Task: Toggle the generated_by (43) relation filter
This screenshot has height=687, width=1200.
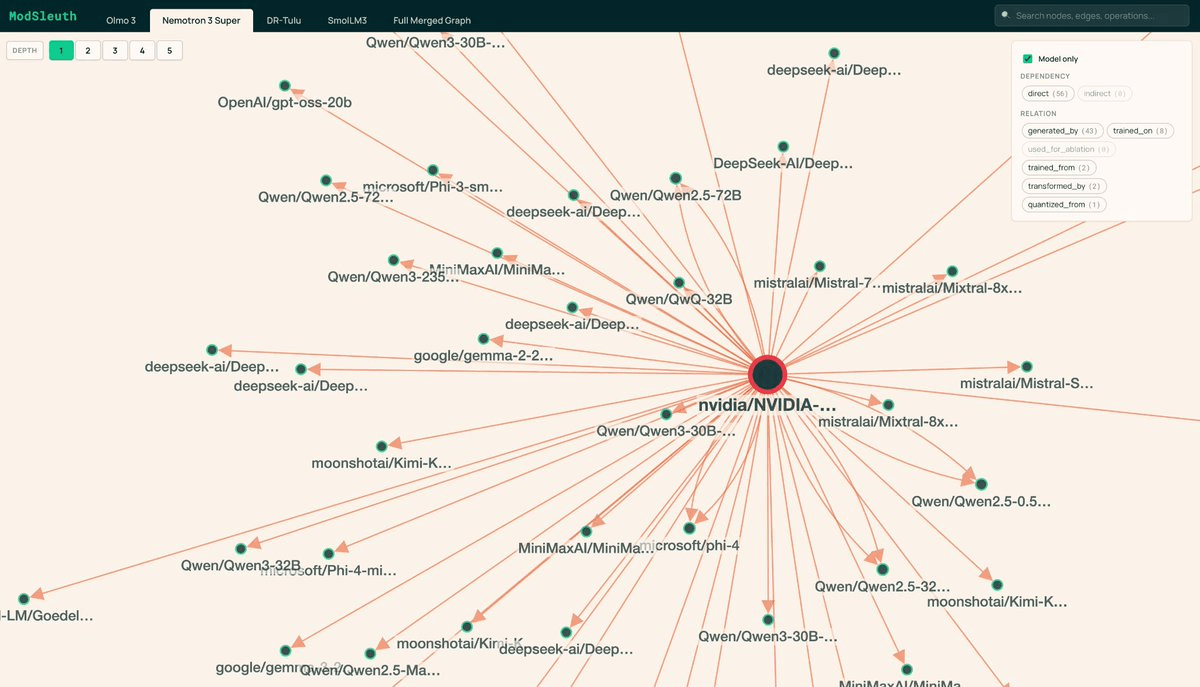Action: [x=1062, y=131]
